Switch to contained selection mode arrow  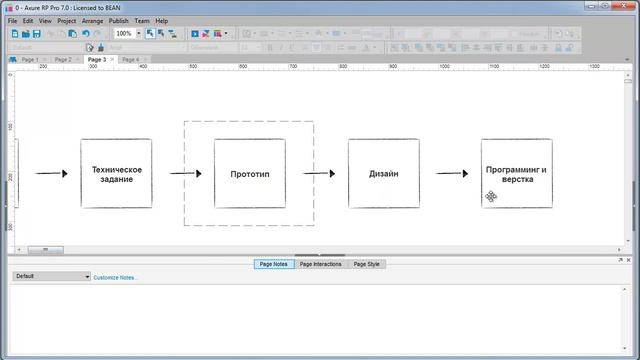[161, 34]
